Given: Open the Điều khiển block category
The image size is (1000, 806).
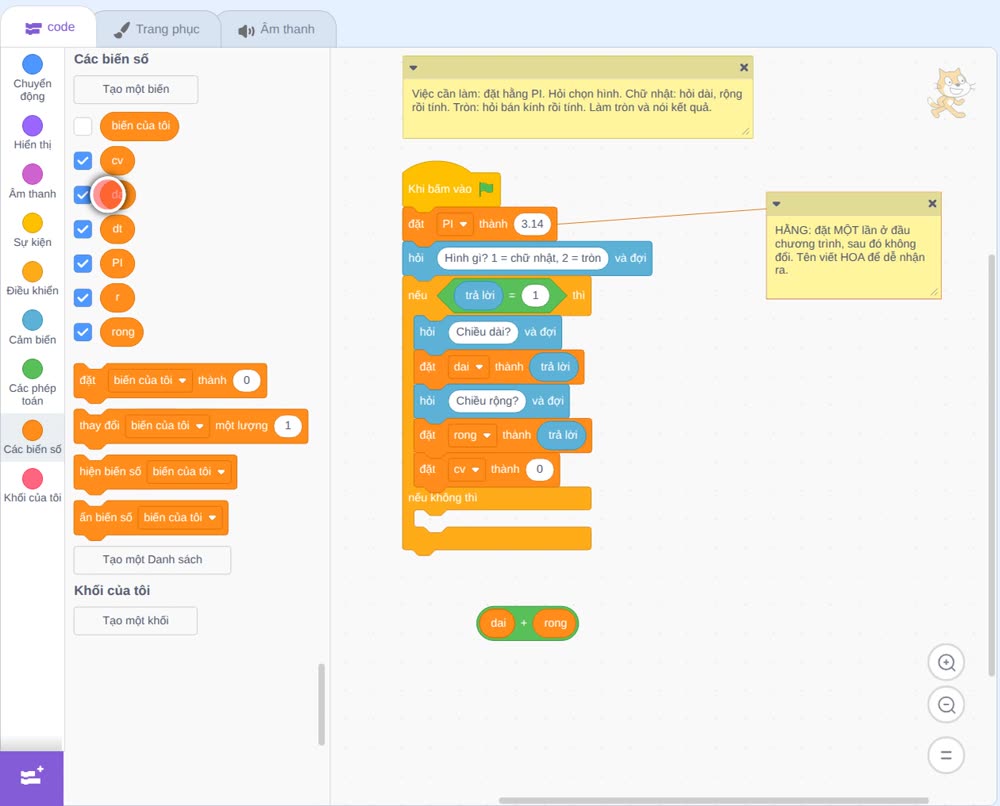Looking at the screenshot, I should [32, 279].
